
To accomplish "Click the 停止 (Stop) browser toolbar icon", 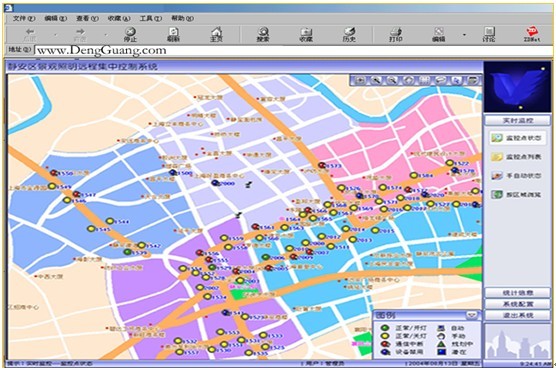I will pyautogui.click(x=130, y=35).
